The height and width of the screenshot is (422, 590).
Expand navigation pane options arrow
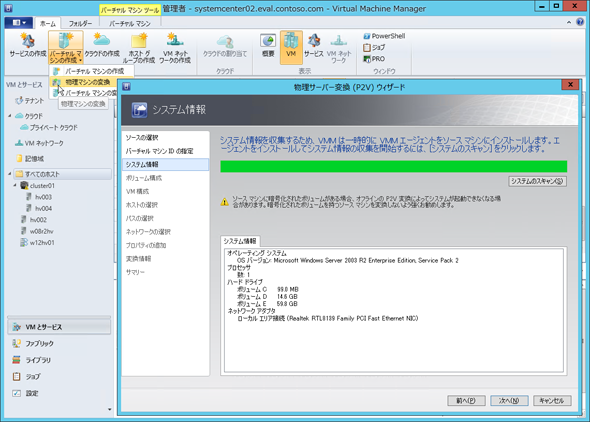coord(109,410)
